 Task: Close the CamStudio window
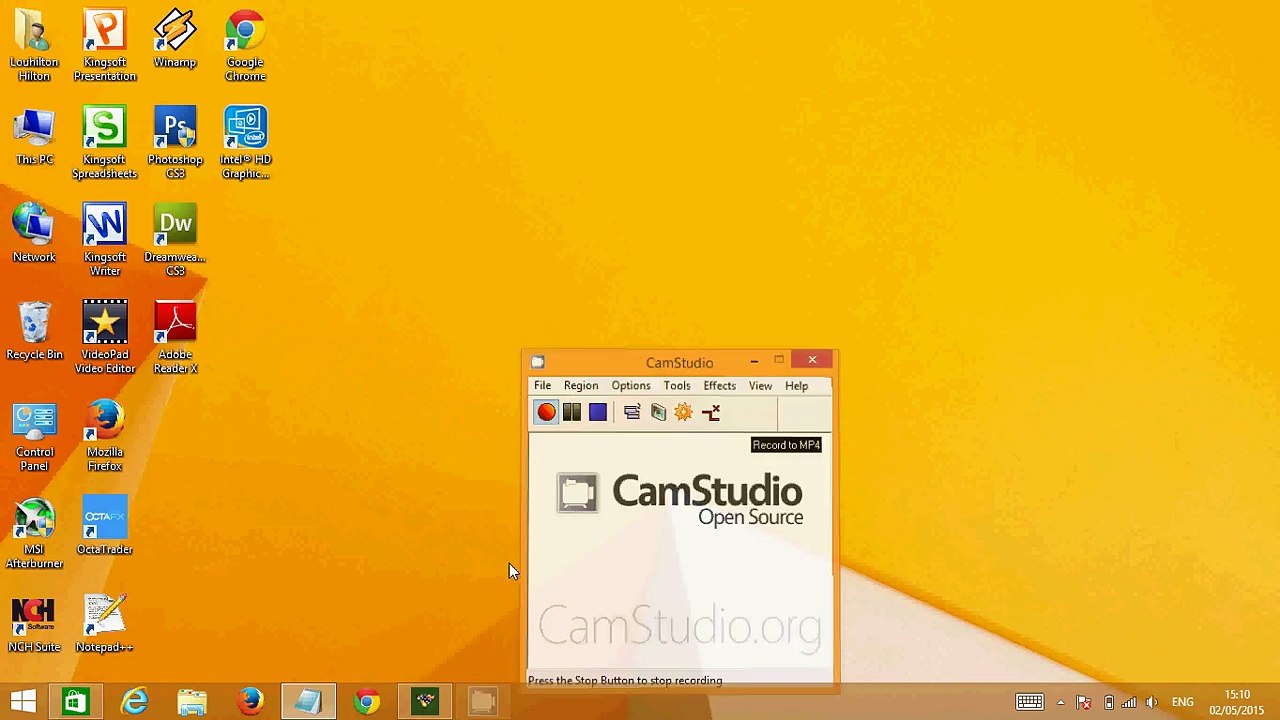point(812,360)
